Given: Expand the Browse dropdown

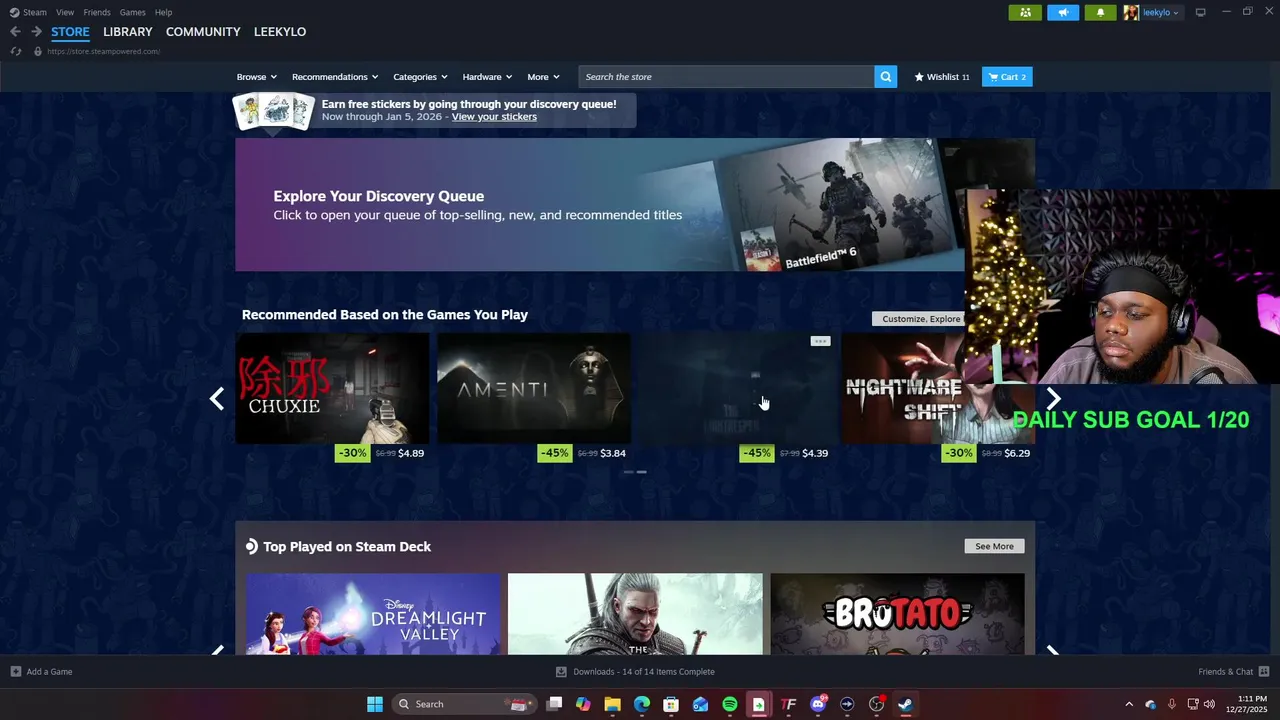Looking at the screenshot, I should 257,77.
